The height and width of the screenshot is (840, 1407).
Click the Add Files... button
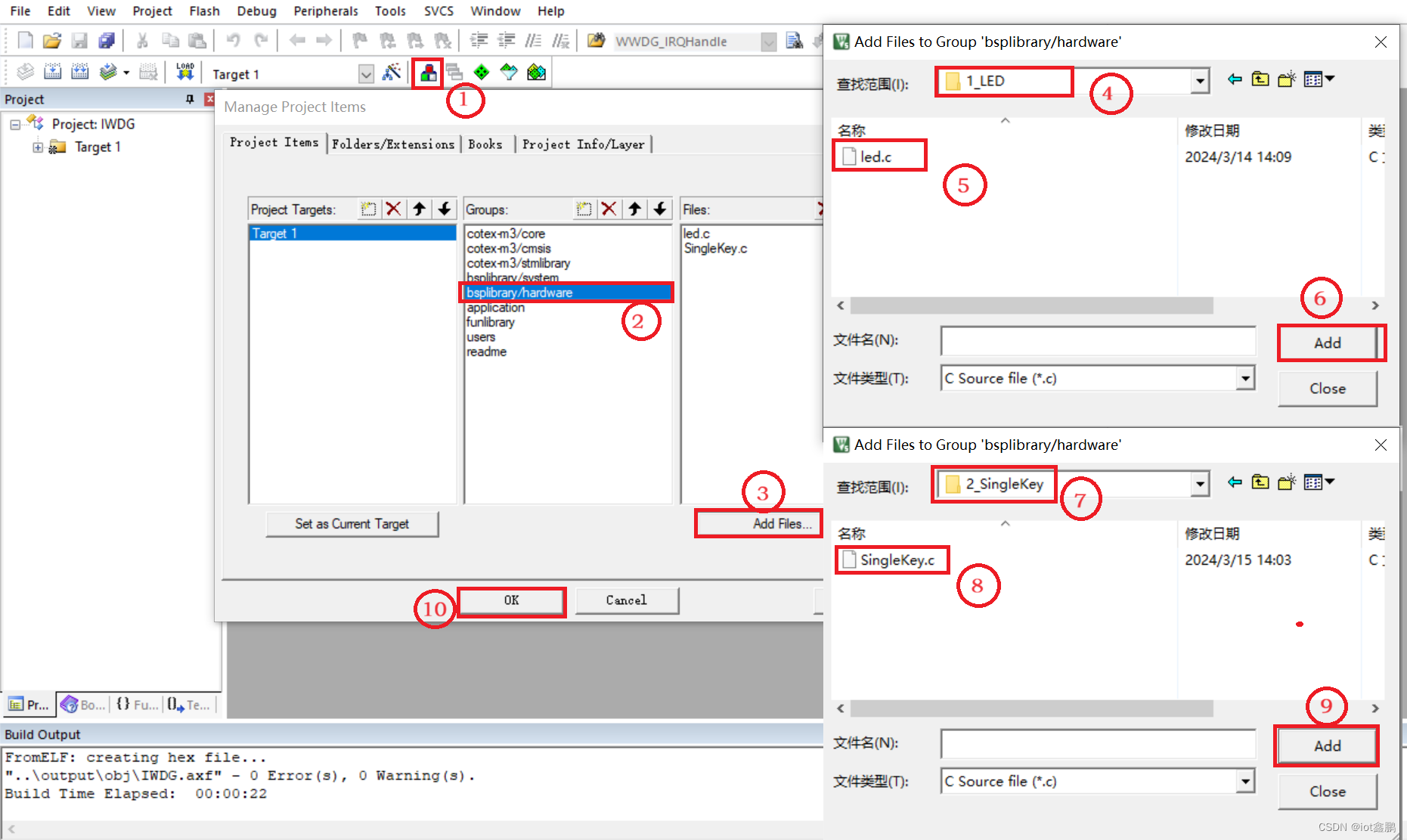pos(759,523)
